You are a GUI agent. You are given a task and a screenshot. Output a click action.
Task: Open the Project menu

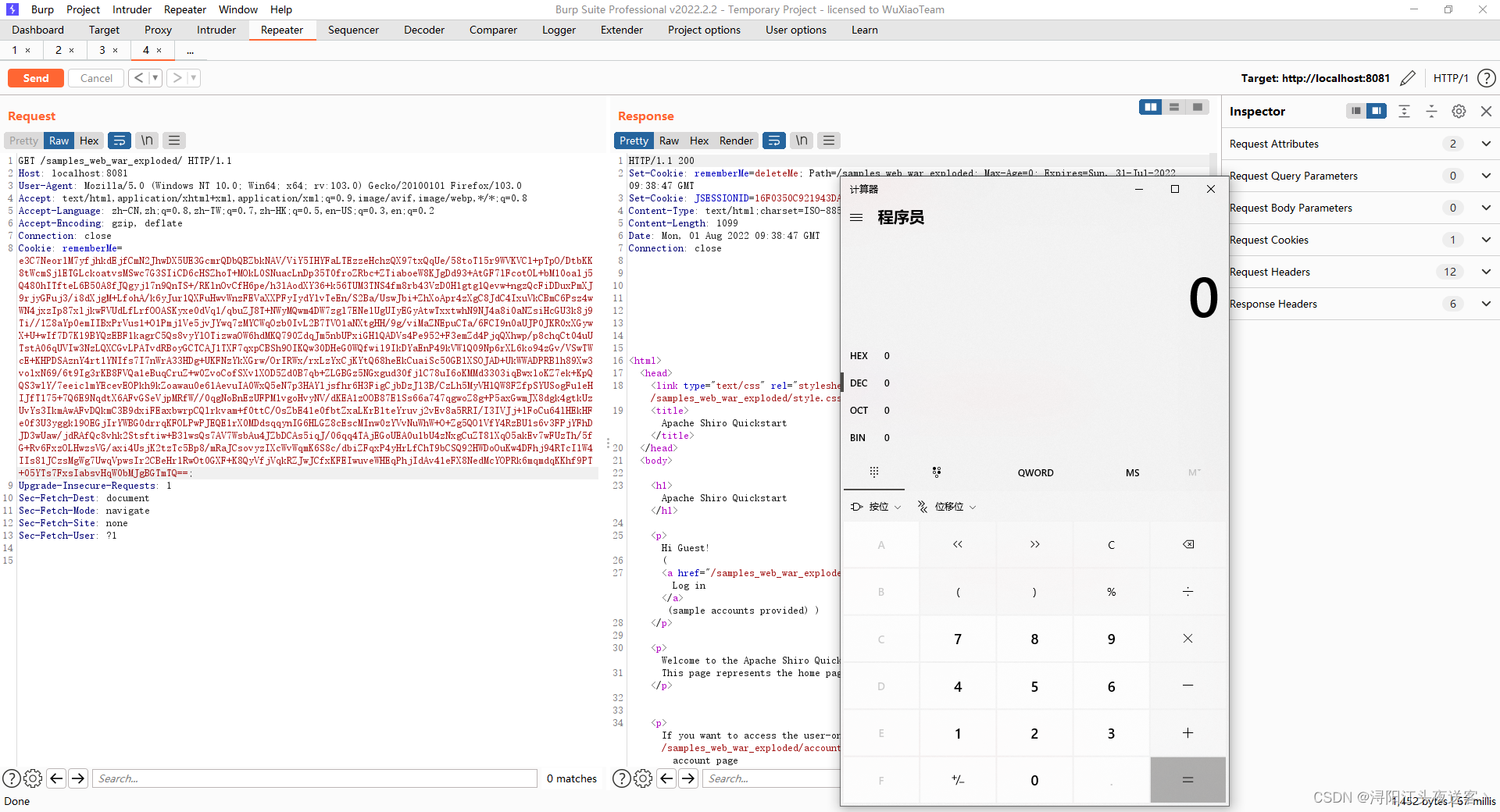(83, 9)
